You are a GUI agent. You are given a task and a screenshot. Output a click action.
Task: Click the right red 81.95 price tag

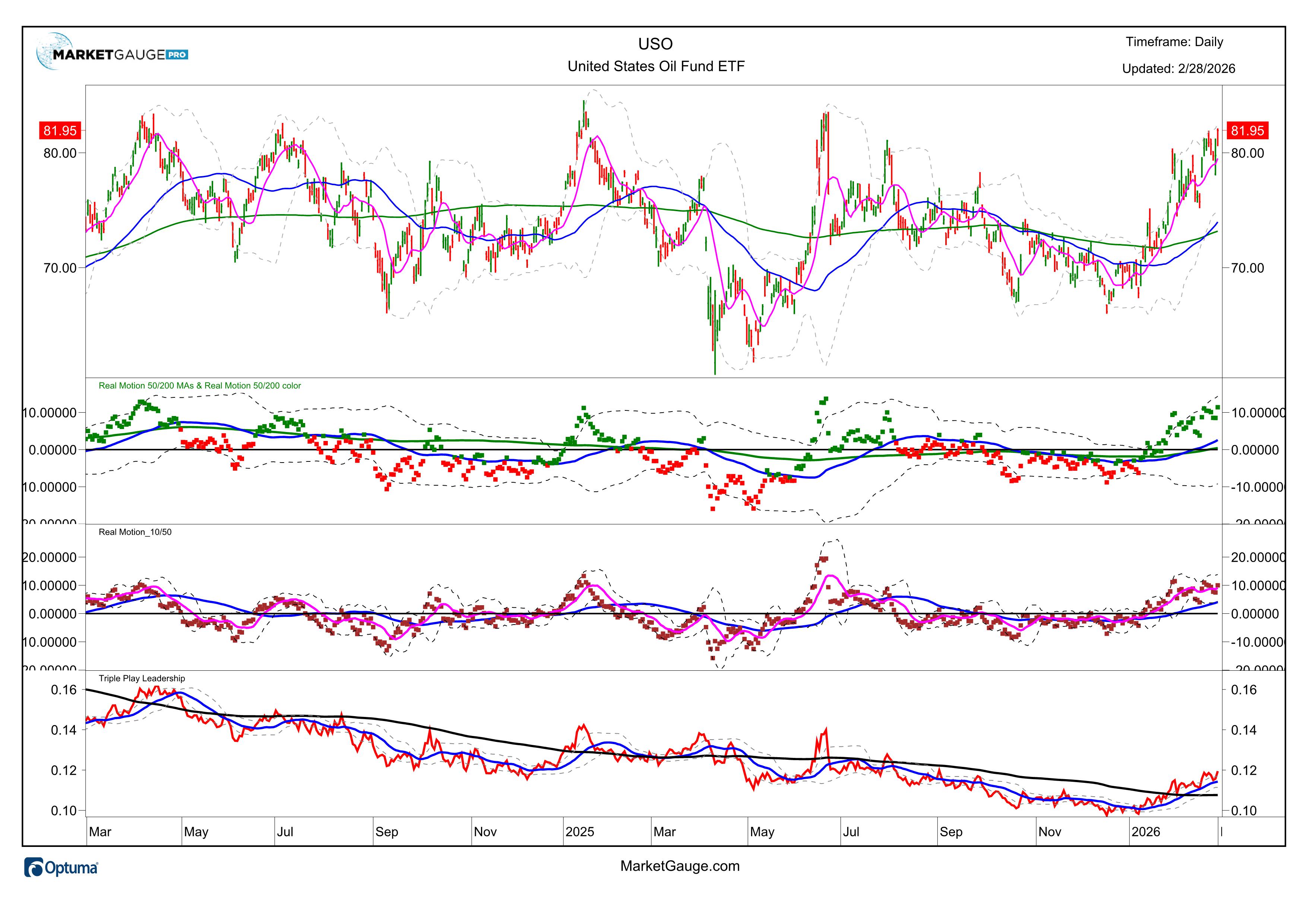click(x=1247, y=131)
